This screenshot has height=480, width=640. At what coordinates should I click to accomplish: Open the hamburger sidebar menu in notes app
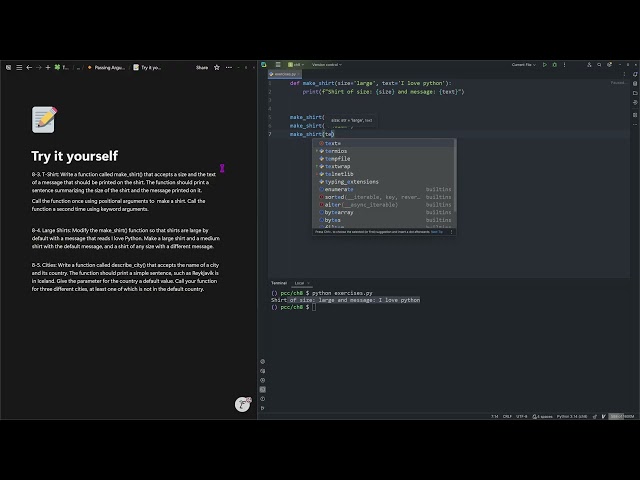pos(19,67)
